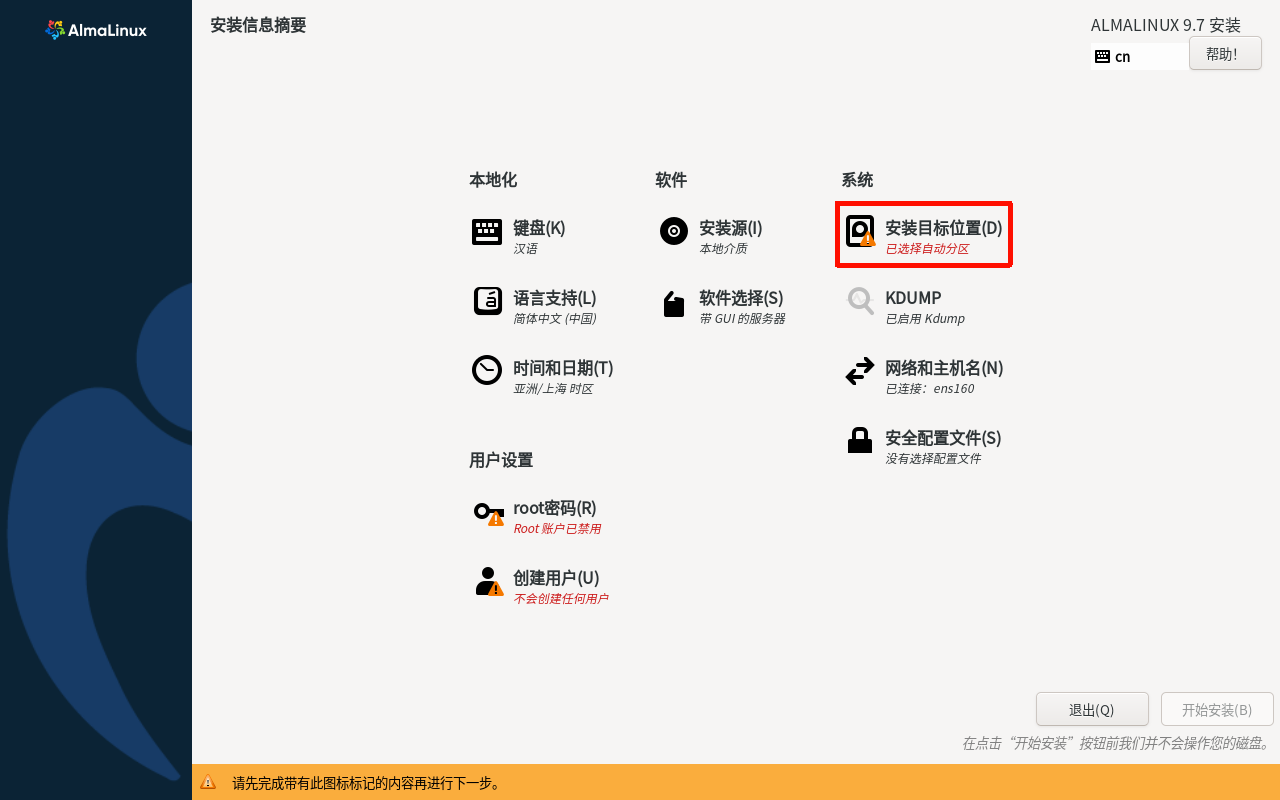The image size is (1280, 800).
Task: Click the 退出(Q) button
Action: click(x=1092, y=710)
